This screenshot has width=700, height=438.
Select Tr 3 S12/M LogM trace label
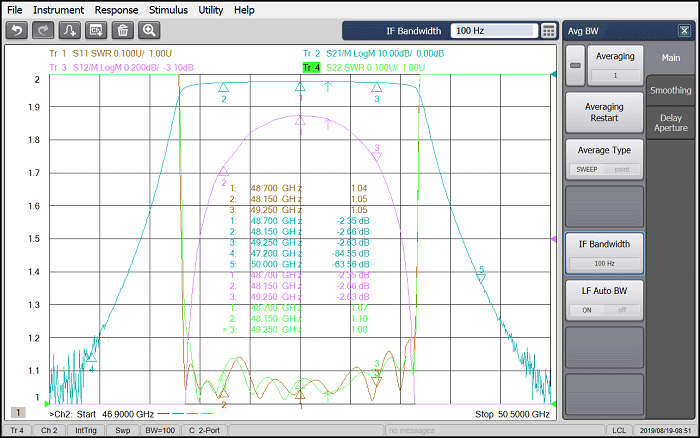coord(121,68)
